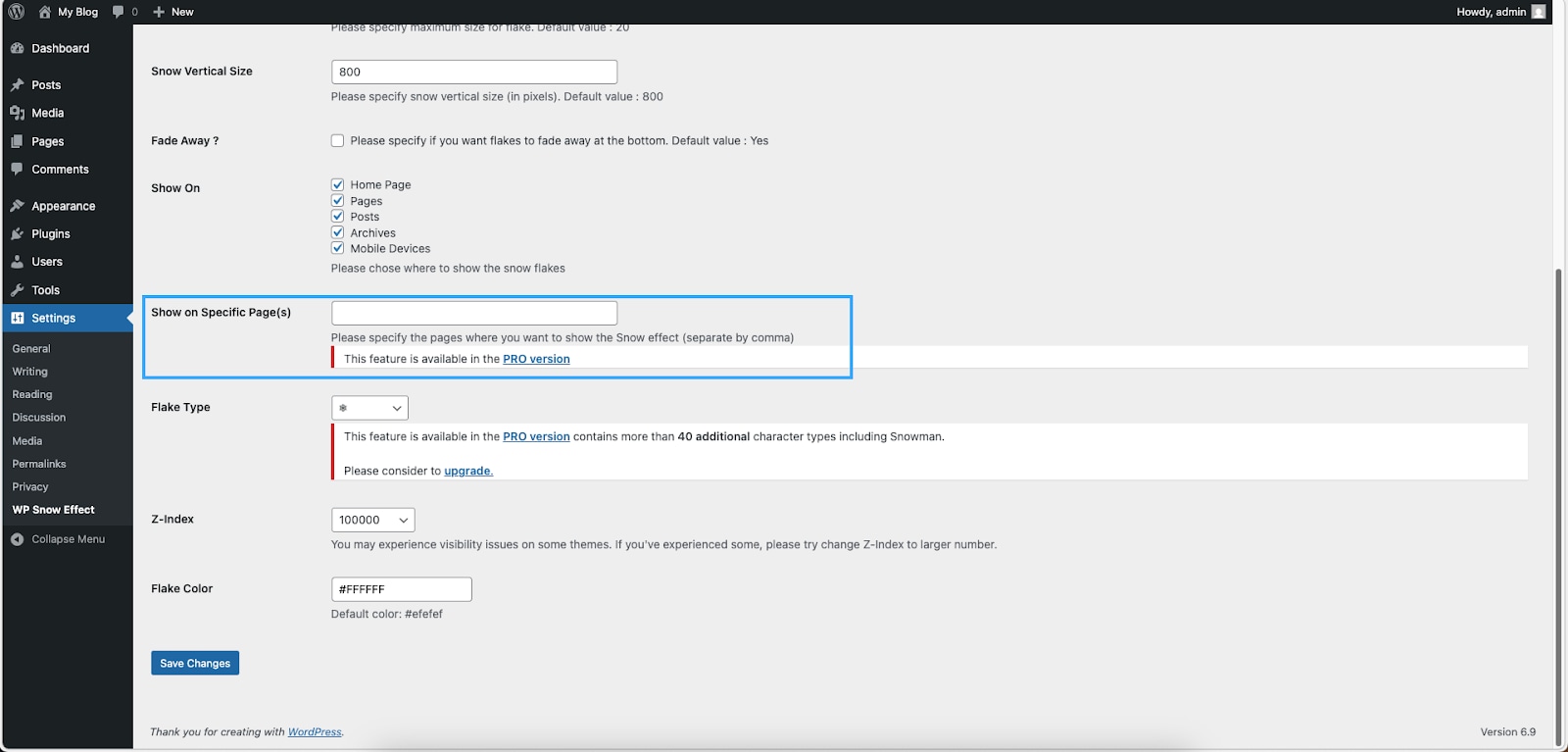Click the Appearance paintbrush icon
Image resolution: width=1568 pixels, height=752 pixels.
pyautogui.click(x=17, y=206)
